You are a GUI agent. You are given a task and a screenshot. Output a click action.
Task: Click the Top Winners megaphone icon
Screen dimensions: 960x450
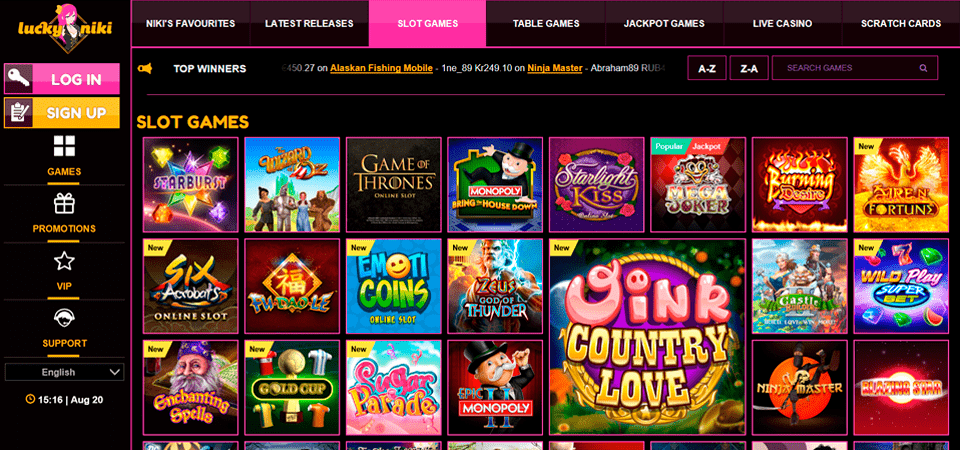(x=145, y=69)
